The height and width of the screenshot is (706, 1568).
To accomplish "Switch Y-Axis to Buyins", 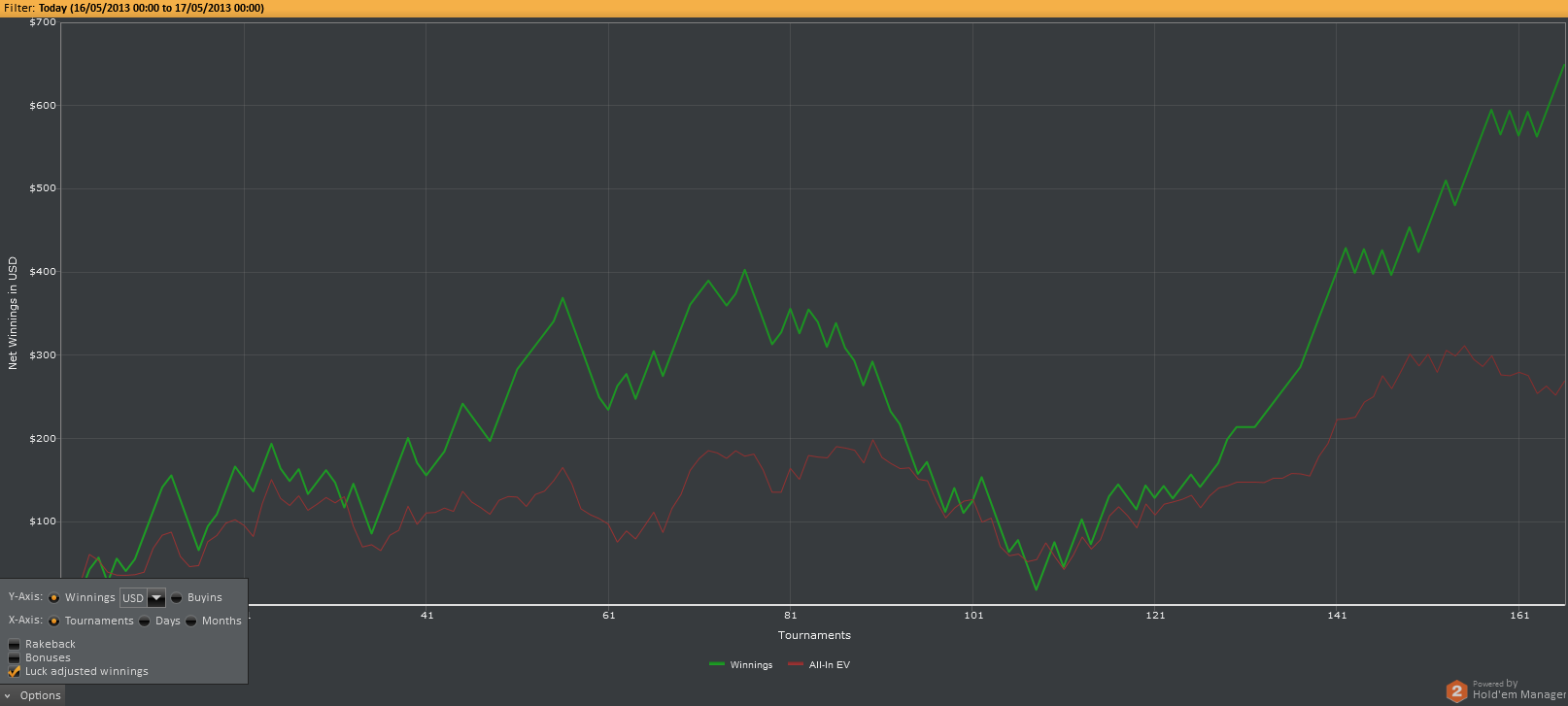I will tap(177, 597).
